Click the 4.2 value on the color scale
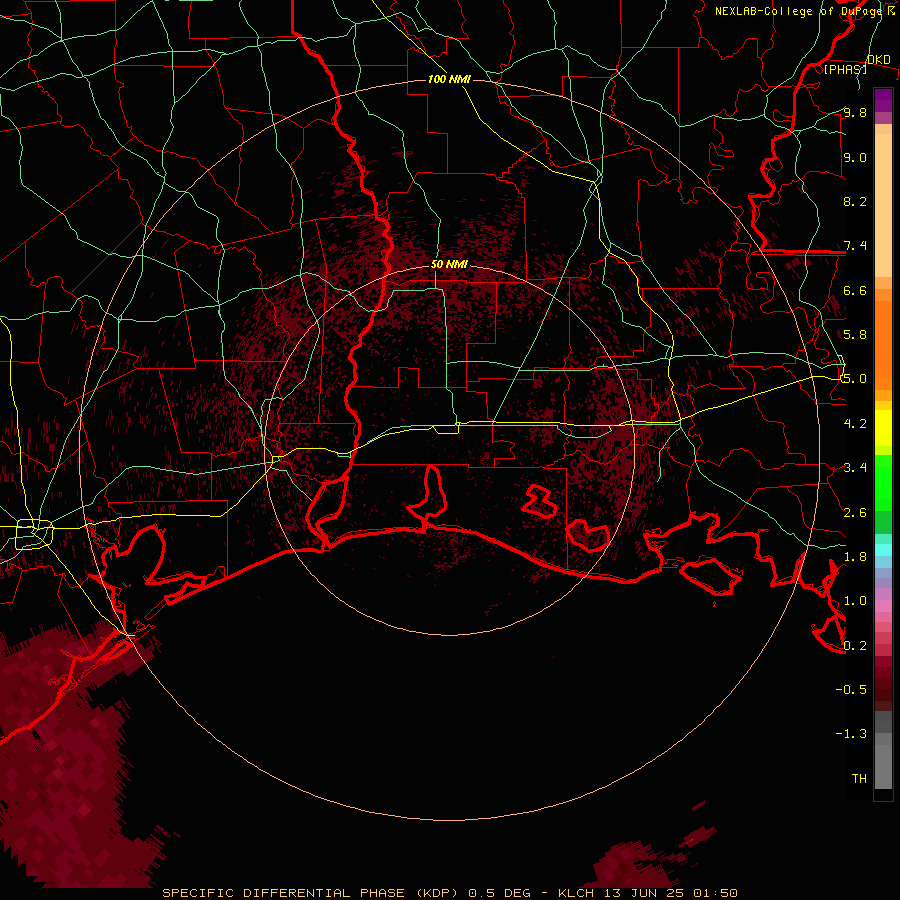 (x=855, y=424)
